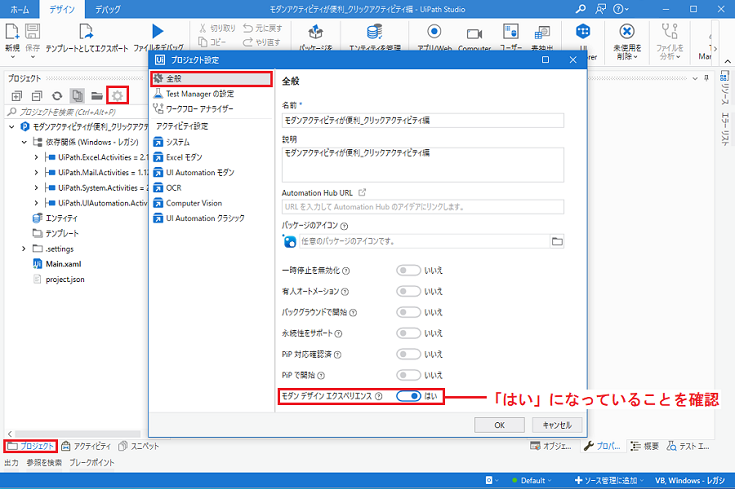
Task: Start Debug File with play icon
Action: click(x=158, y=31)
